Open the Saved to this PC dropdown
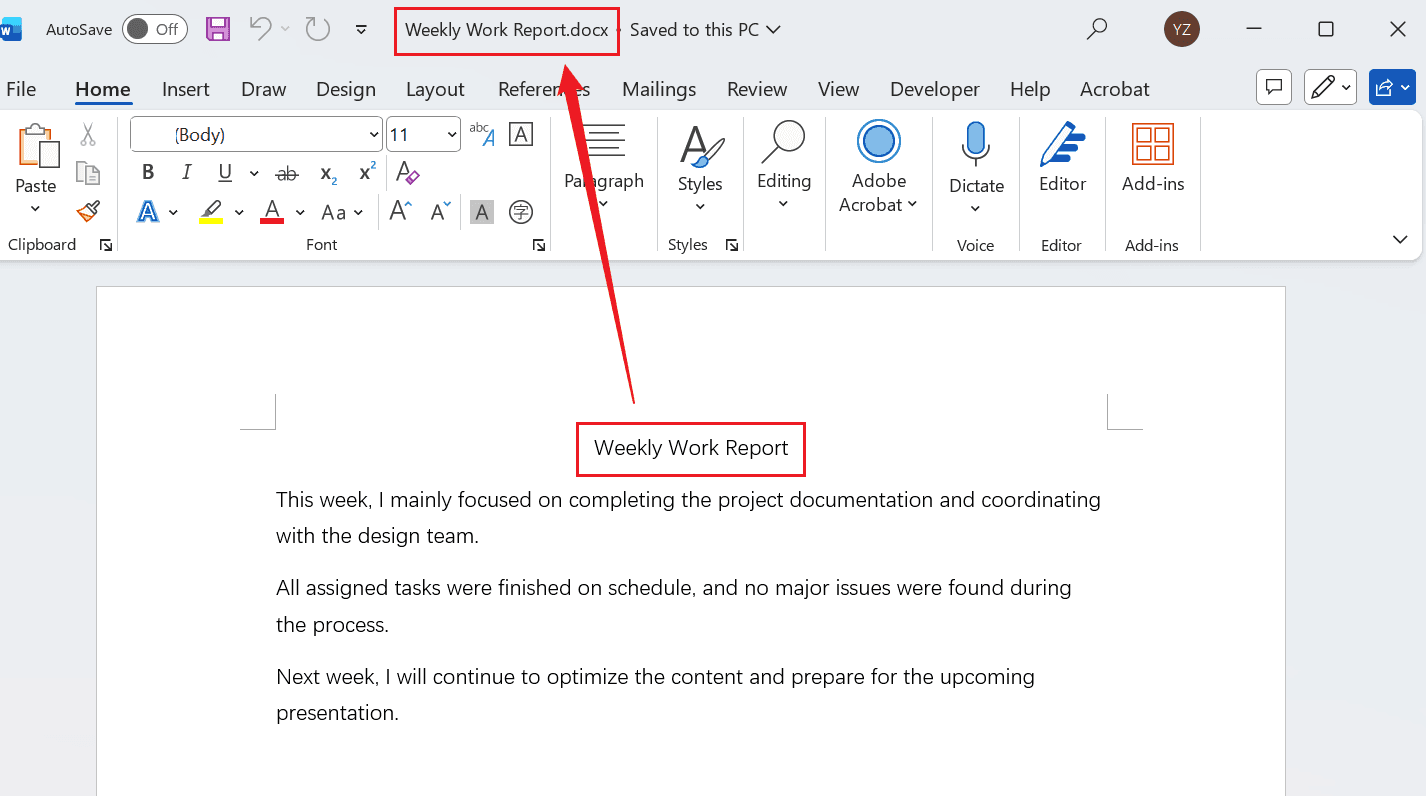This screenshot has width=1426, height=796. [x=705, y=29]
